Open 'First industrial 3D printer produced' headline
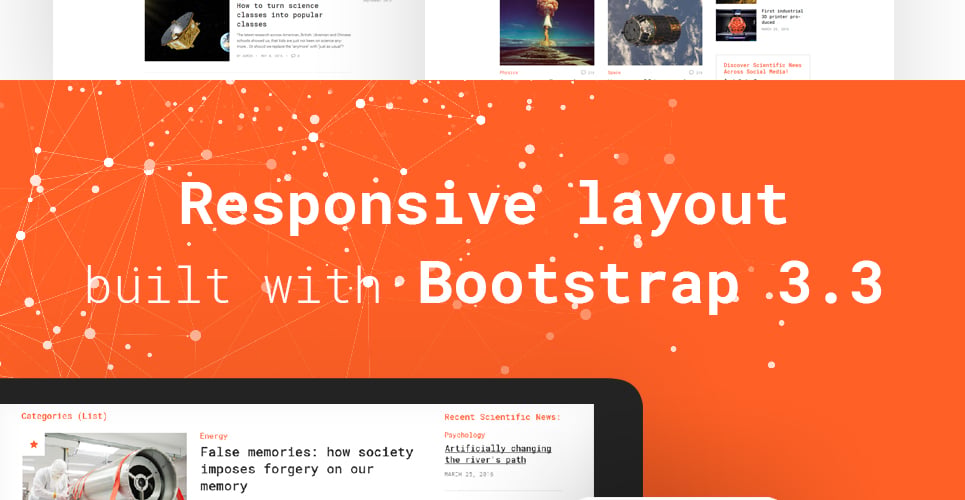The image size is (965, 500). pos(782,17)
